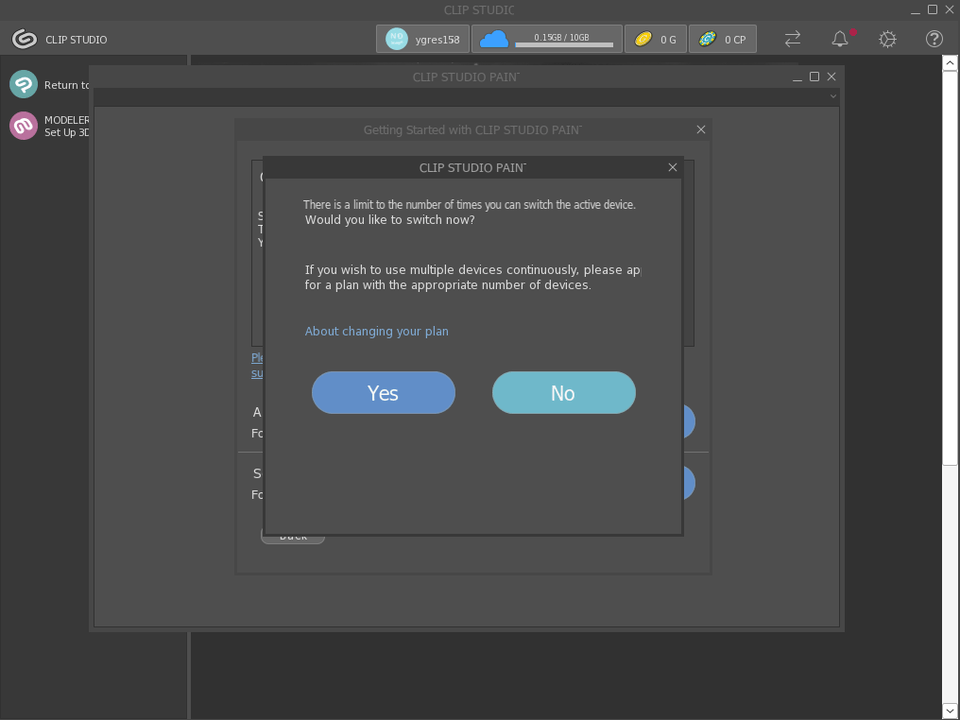This screenshot has height=720, width=960.
Task: Close the device switch confirmation dialog
Action: click(672, 167)
